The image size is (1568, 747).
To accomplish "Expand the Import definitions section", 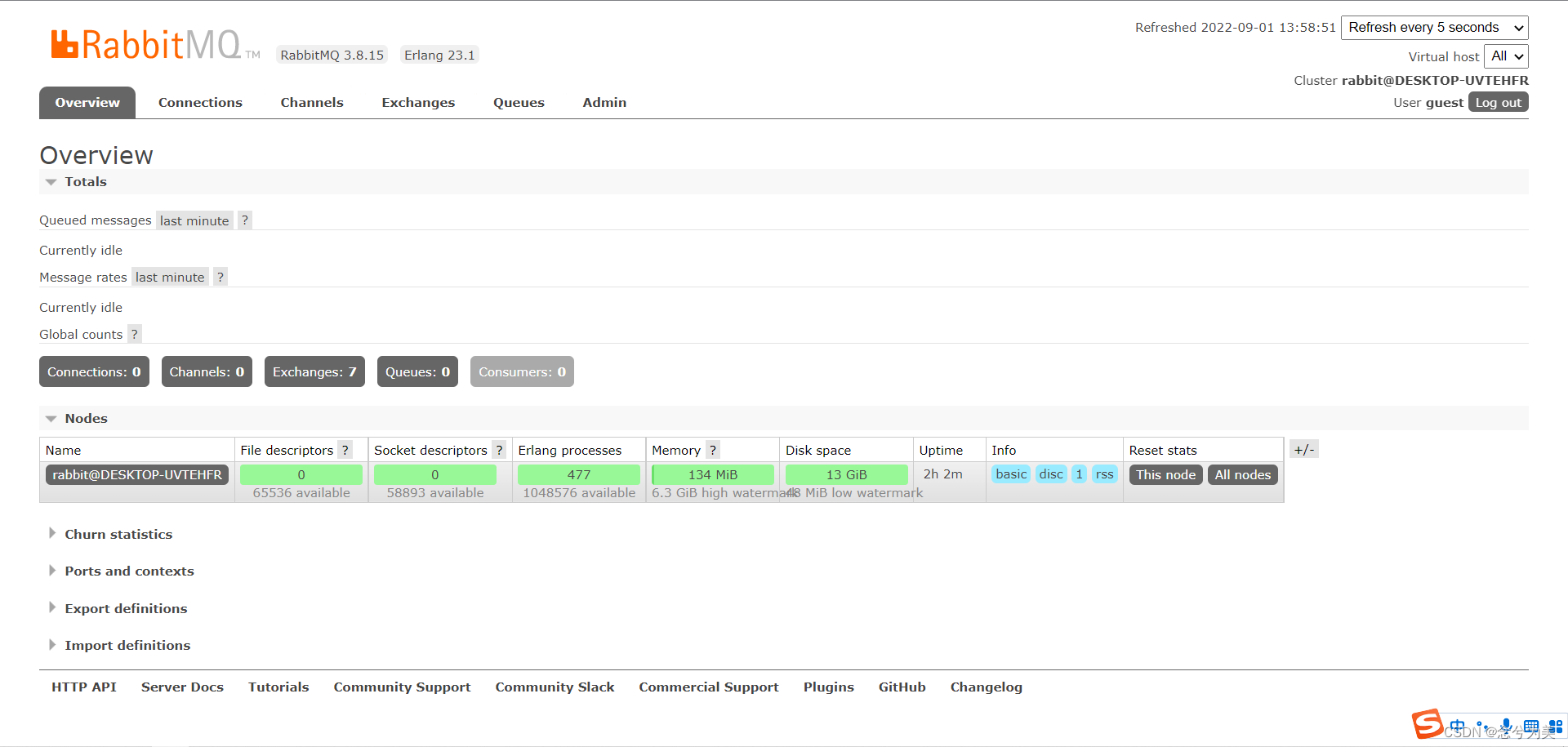I will 119,645.
